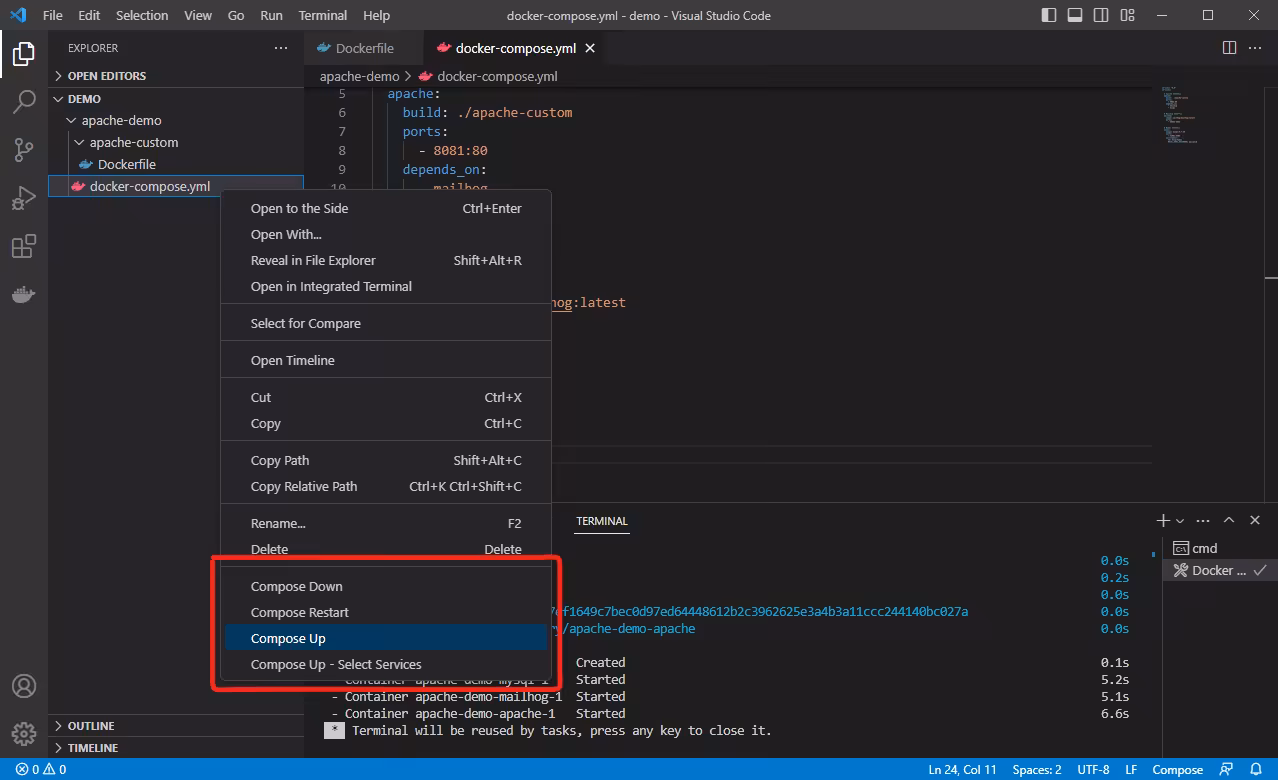Viewport: 1278px width, 780px height.
Task: Click the feedback icon in status bar
Action: tap(1227, 770)
